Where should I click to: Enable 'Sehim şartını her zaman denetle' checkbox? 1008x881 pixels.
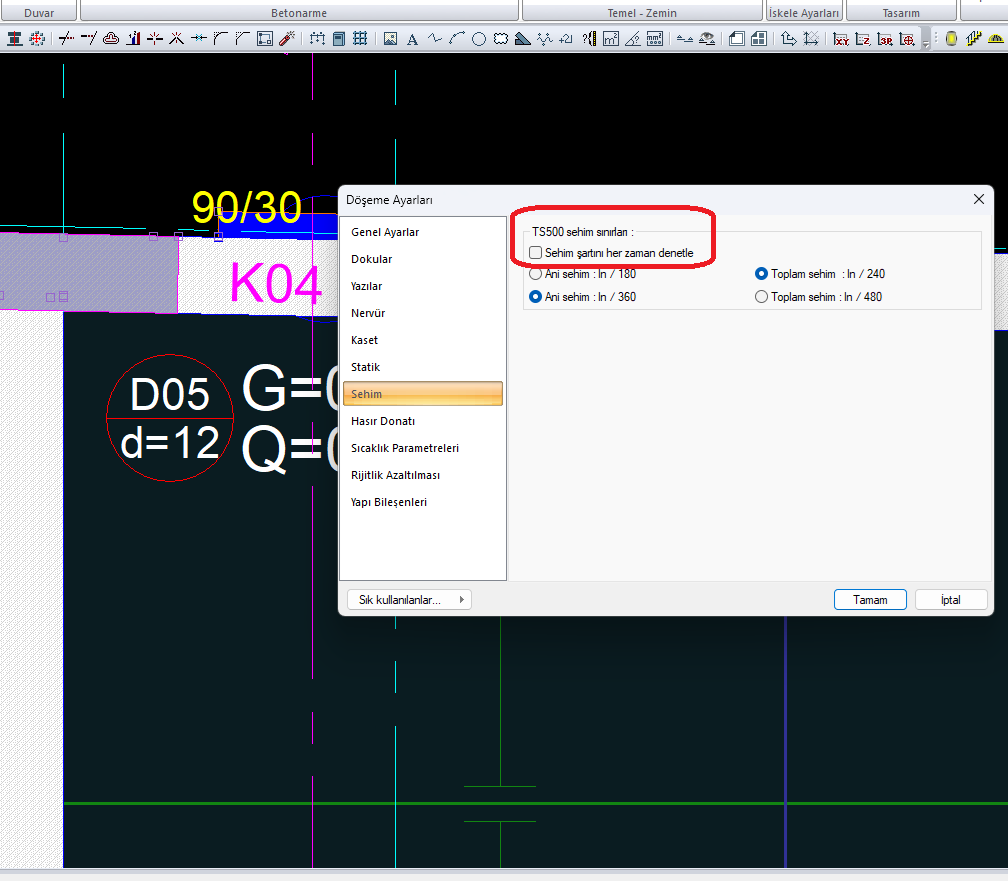click(536, 253)
